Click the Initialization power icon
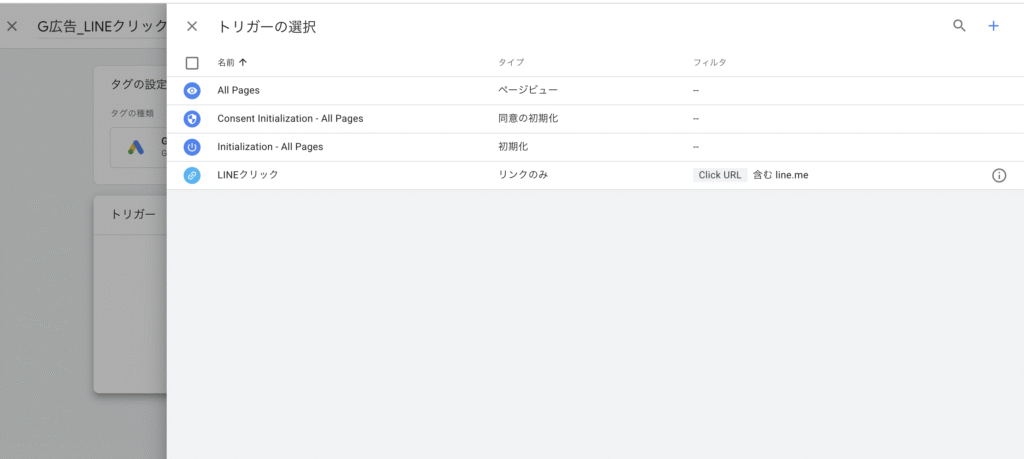Image resolution: width=1024 pixels, height=459 pixels. pyautogui.click(x=192, y=146)
